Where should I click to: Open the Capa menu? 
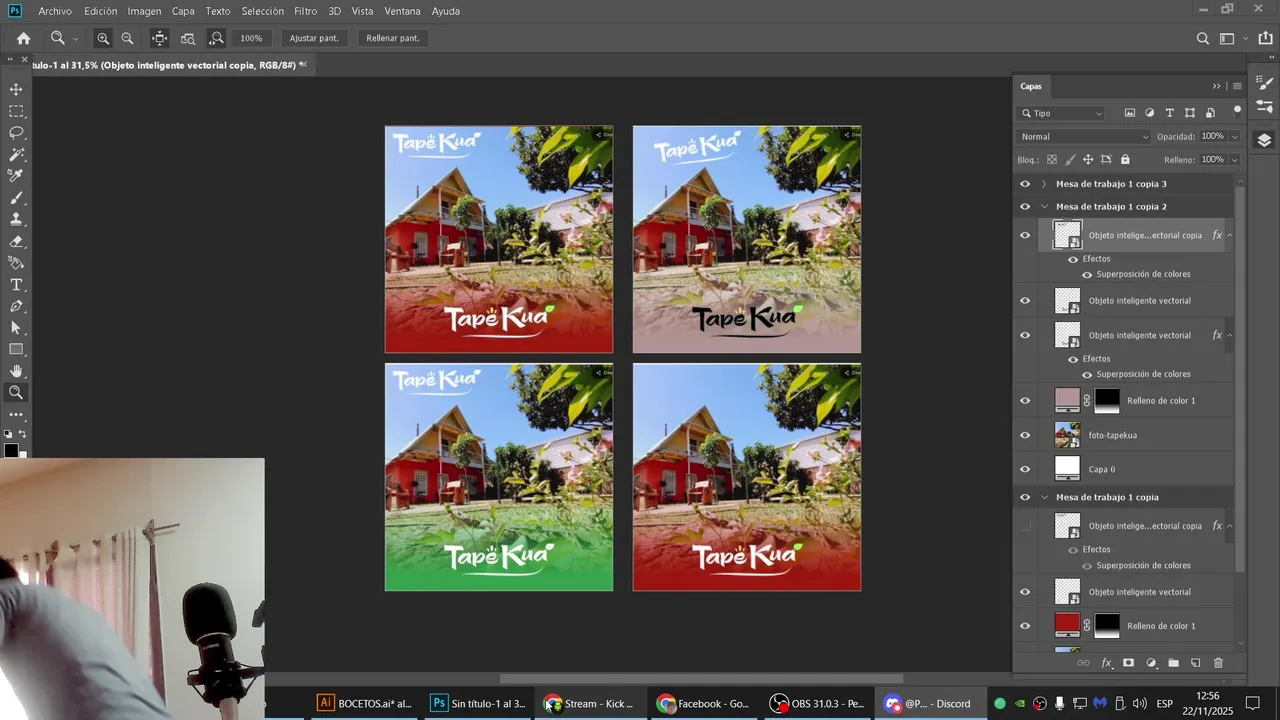(x=183, y=11)
